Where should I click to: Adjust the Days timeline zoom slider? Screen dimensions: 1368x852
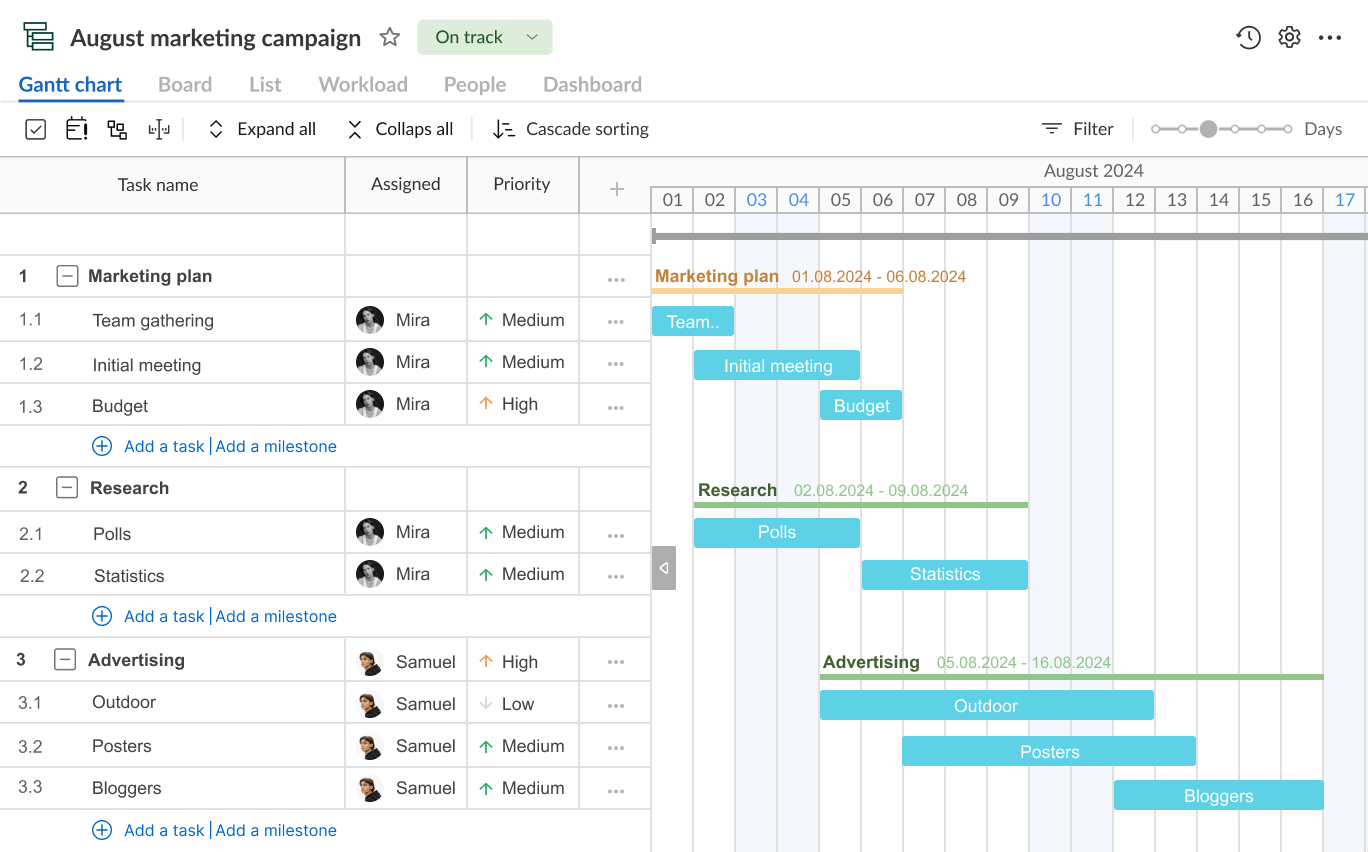[1209, 129]
